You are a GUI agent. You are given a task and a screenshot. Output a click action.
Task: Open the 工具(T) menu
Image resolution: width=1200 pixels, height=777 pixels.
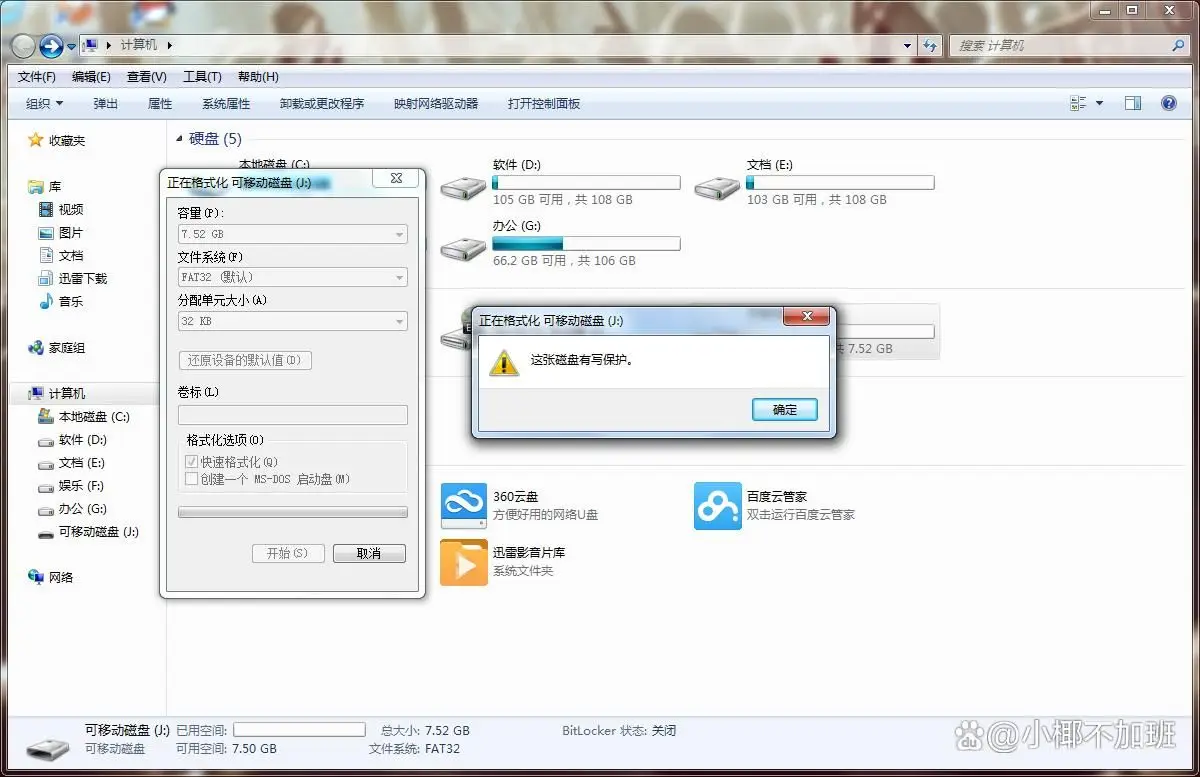point(202,76)
